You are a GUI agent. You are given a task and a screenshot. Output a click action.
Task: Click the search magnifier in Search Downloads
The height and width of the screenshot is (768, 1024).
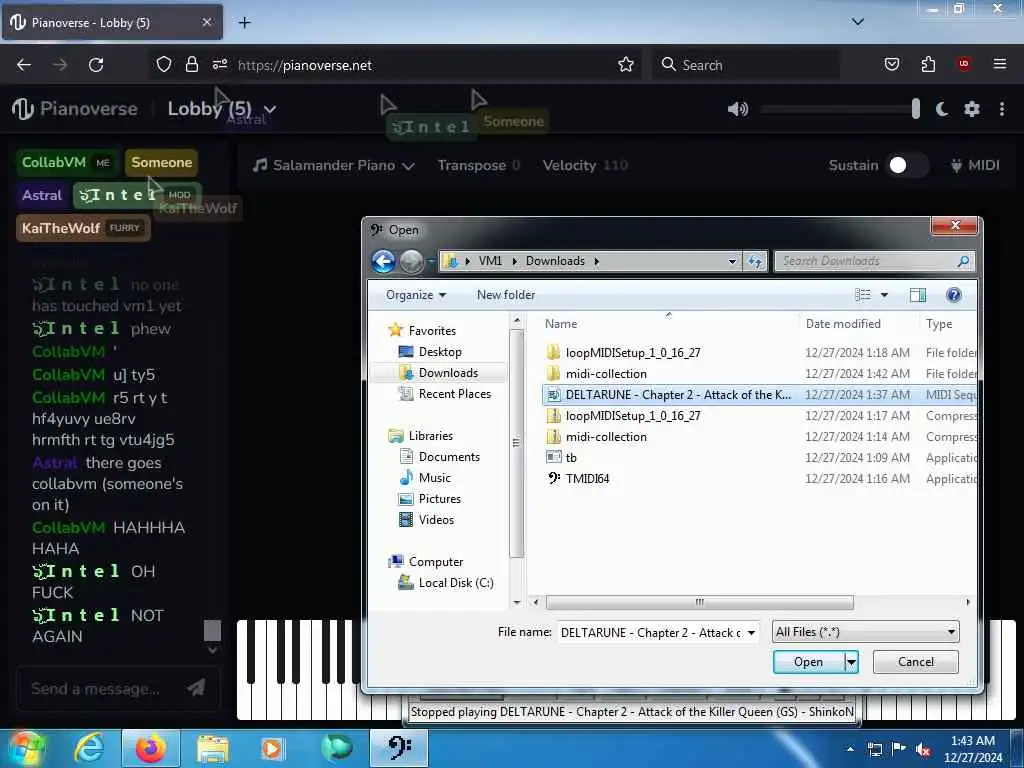[963, 261]
